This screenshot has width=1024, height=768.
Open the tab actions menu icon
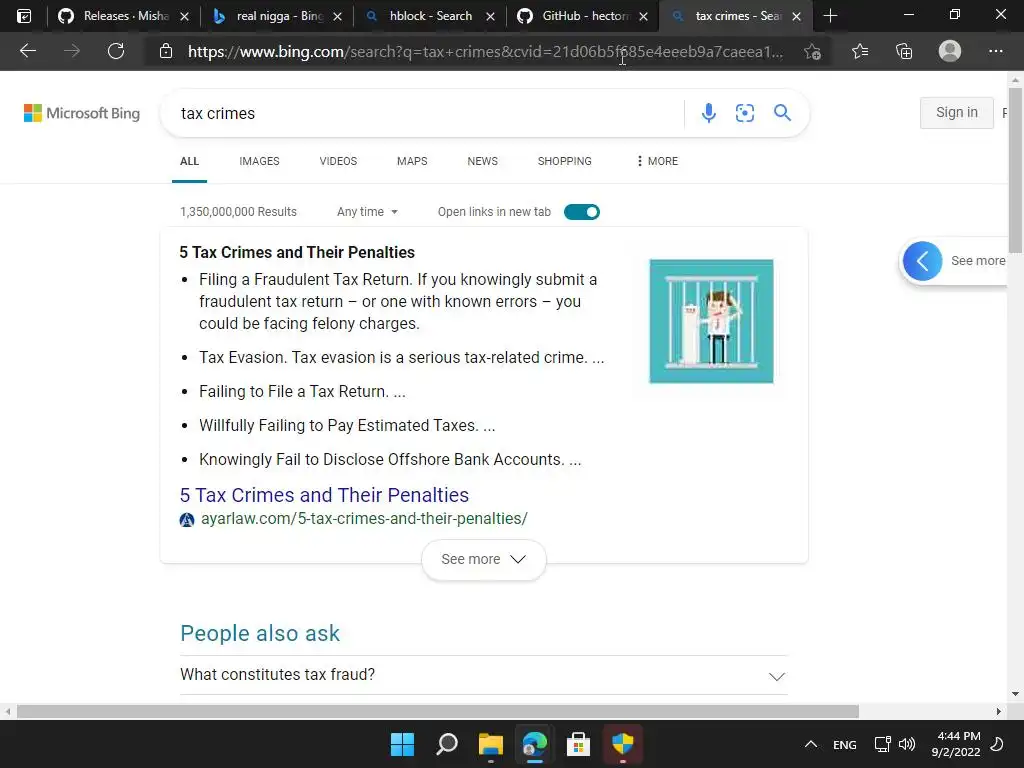[x=24, y=16]
